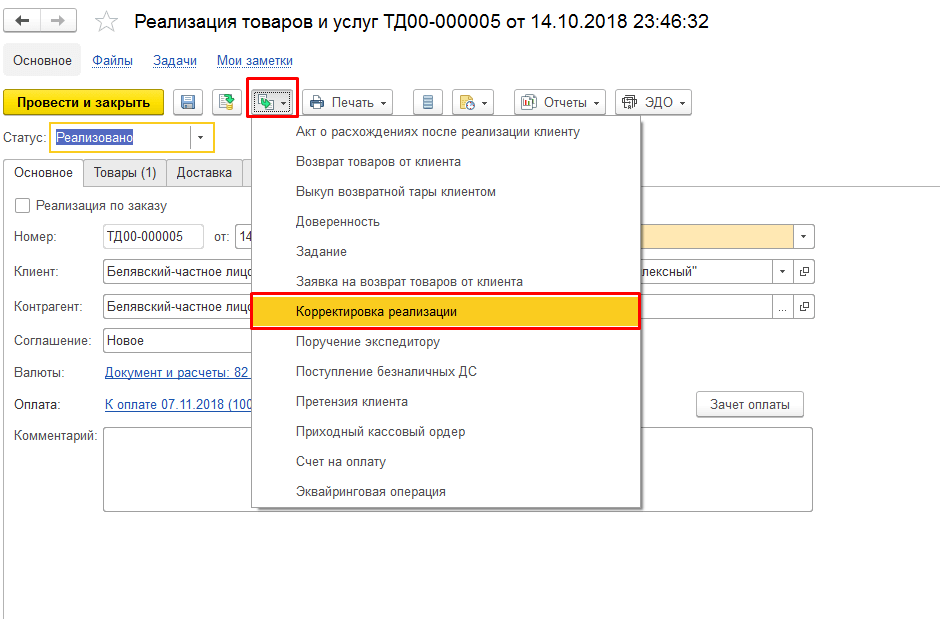This screenshot has height=619, width=940.
Task: Expand dropdown arrow next to лексный field
Action: pyautogui.click(x=782, y=271)
